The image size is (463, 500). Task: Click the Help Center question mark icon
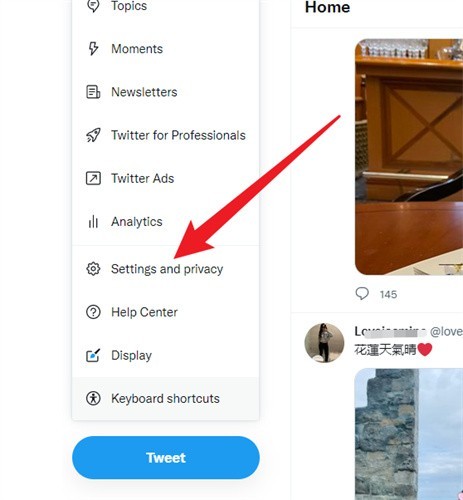pyautogui.click(x=93, y=312)
